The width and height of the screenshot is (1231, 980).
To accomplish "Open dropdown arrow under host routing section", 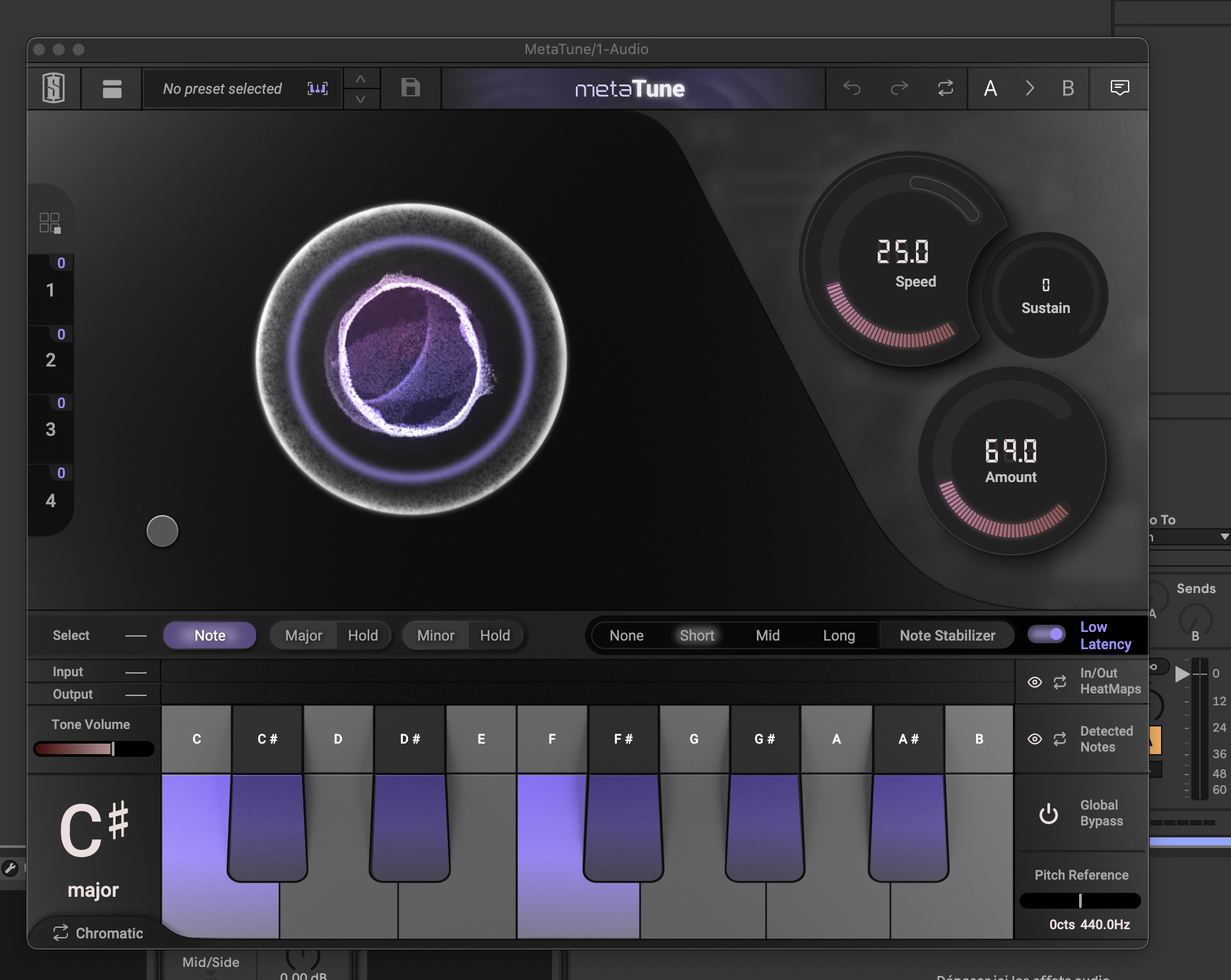I will coord(1224,537).
